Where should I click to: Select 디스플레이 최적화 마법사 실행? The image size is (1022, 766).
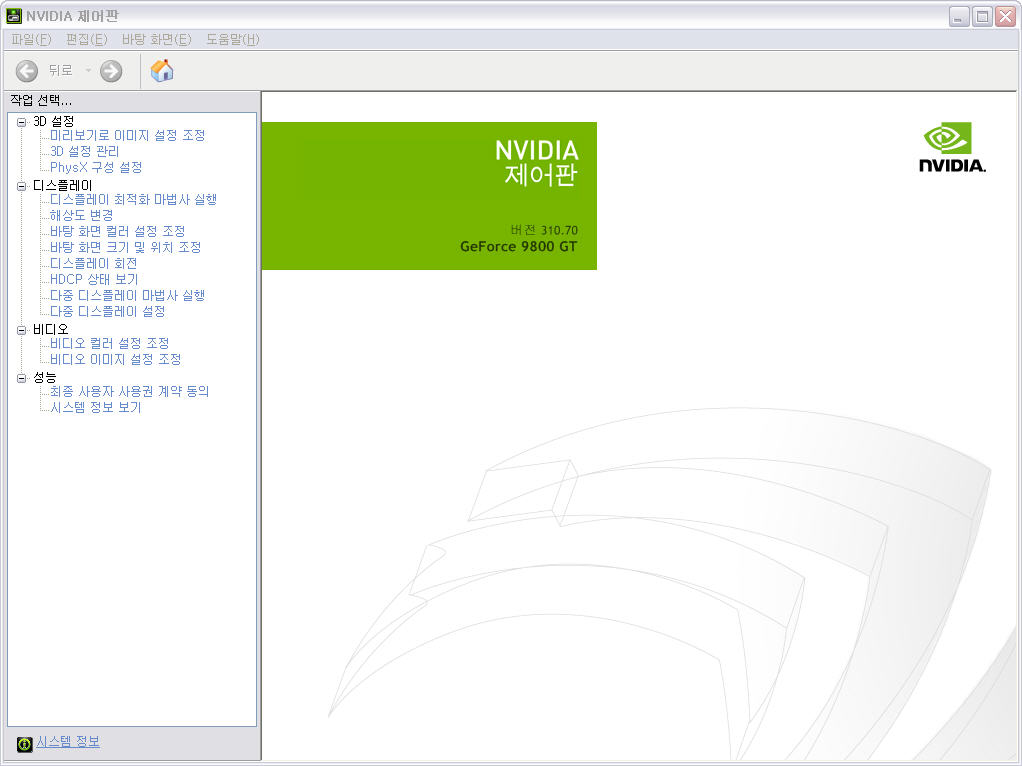click(x=134, y=199)
